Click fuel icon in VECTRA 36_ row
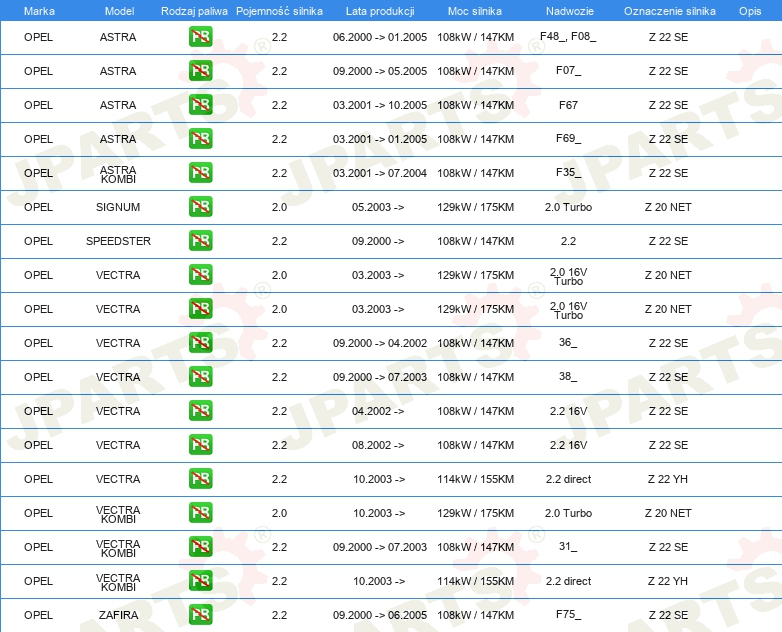The width and height of the screenshot is (782, 632). (x=200, y=342)
